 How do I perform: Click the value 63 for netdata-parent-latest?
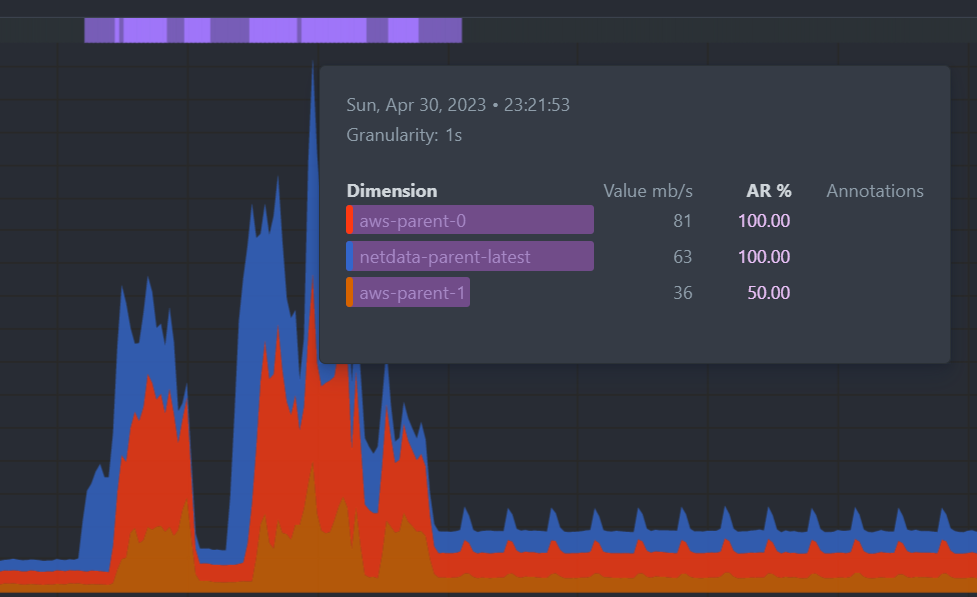[682, 257]
